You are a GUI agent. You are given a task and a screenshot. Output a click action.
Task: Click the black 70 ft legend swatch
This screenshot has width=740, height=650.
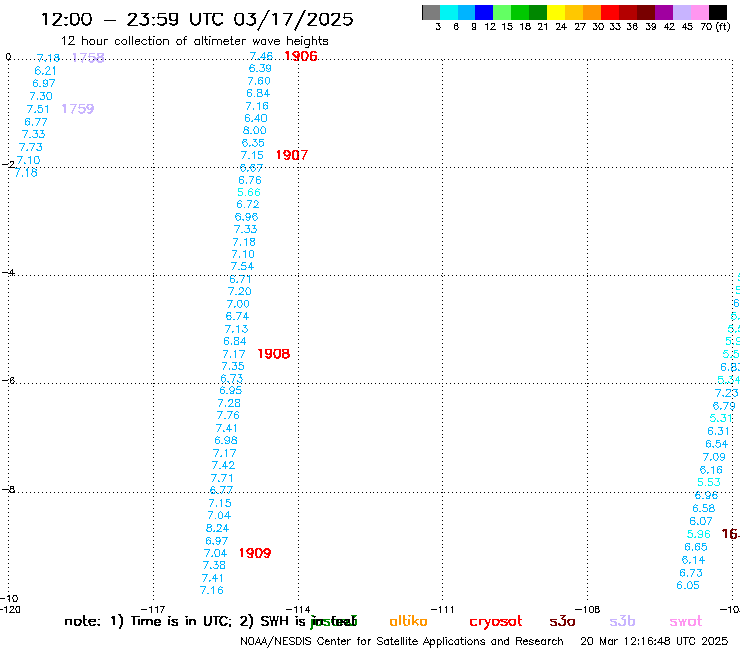717,12
